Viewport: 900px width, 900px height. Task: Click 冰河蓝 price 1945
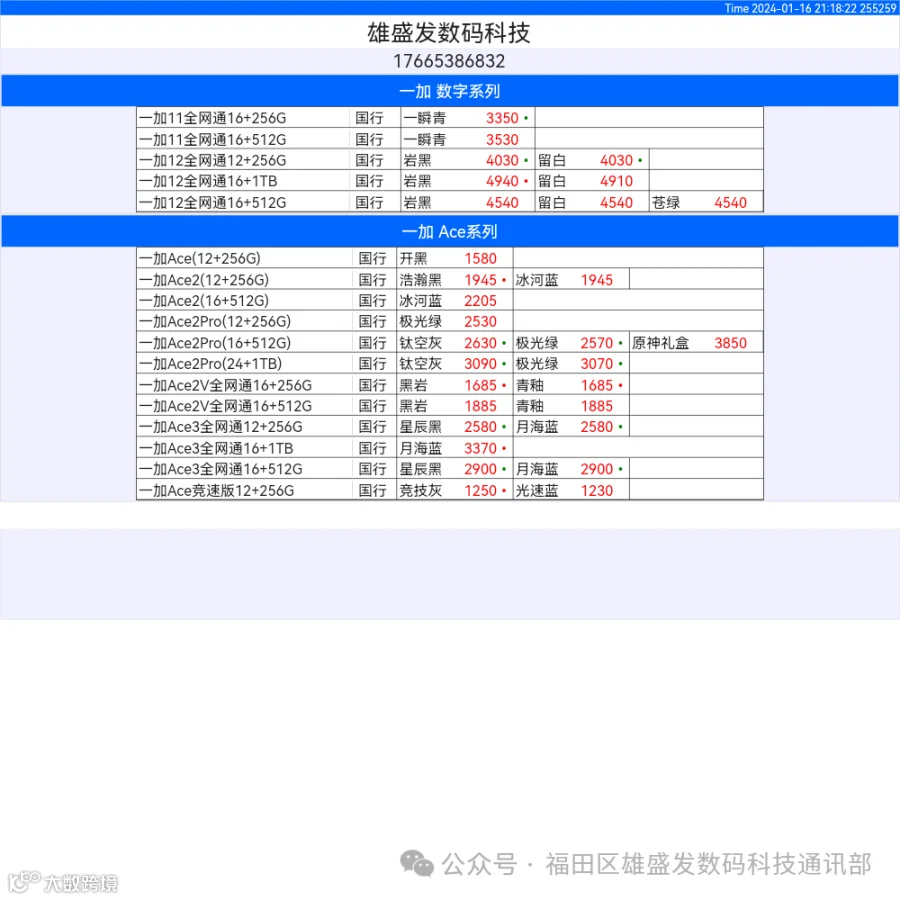(597, 280)
